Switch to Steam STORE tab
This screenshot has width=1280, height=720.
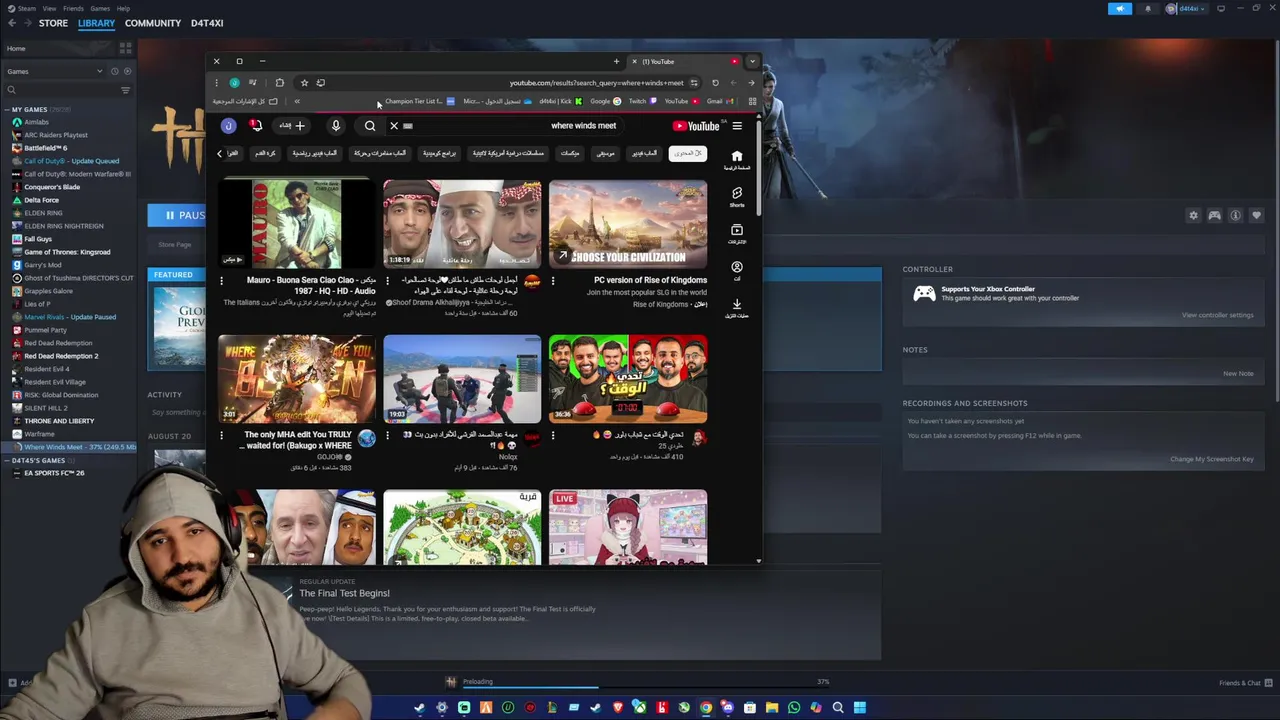point(53,23)
